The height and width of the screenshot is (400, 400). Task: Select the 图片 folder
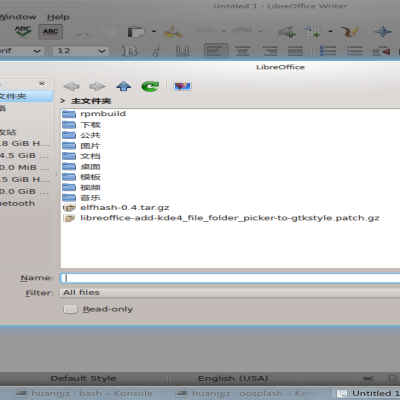click(81, 146)
